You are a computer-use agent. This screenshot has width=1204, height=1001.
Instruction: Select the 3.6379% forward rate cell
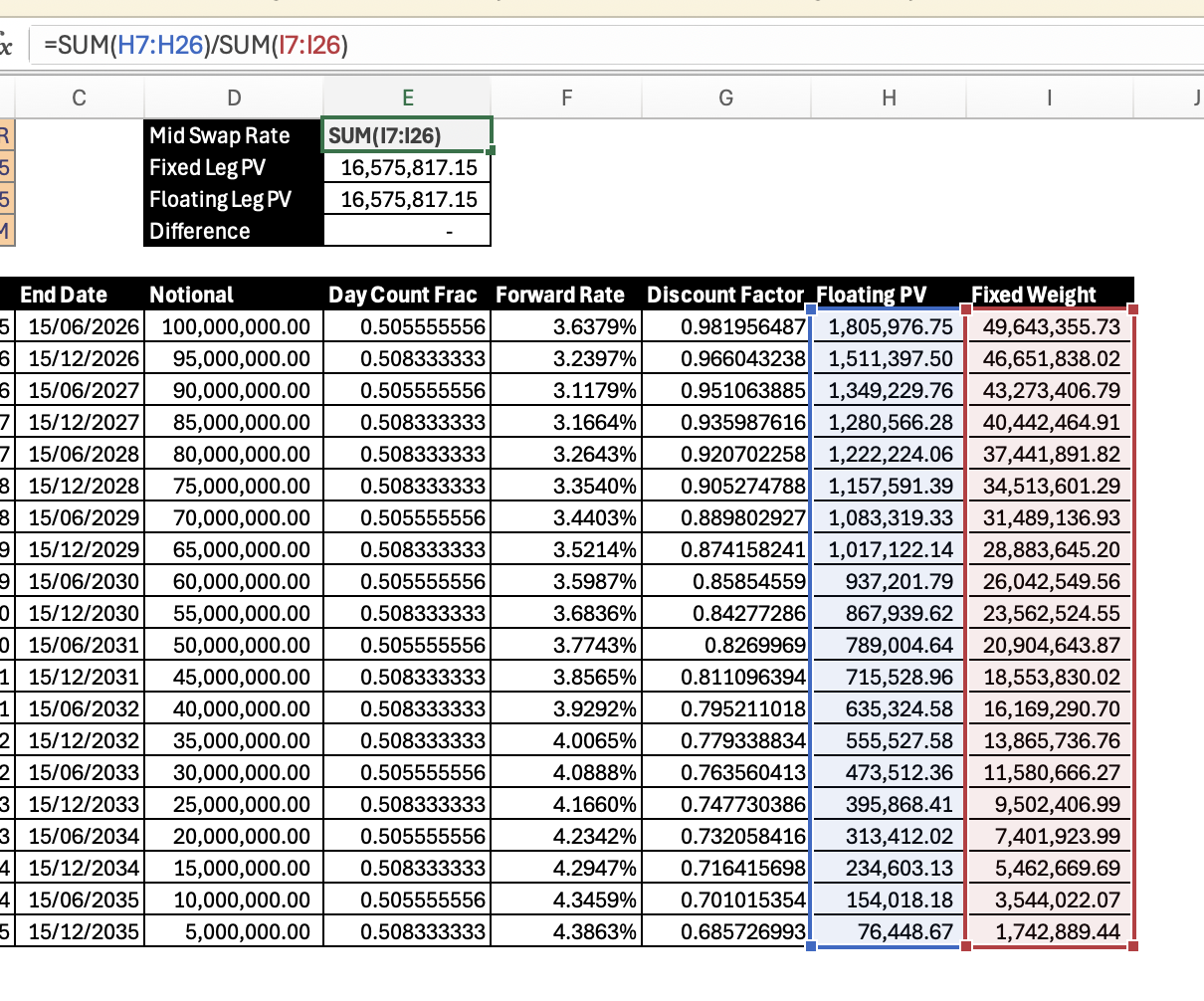594,326
